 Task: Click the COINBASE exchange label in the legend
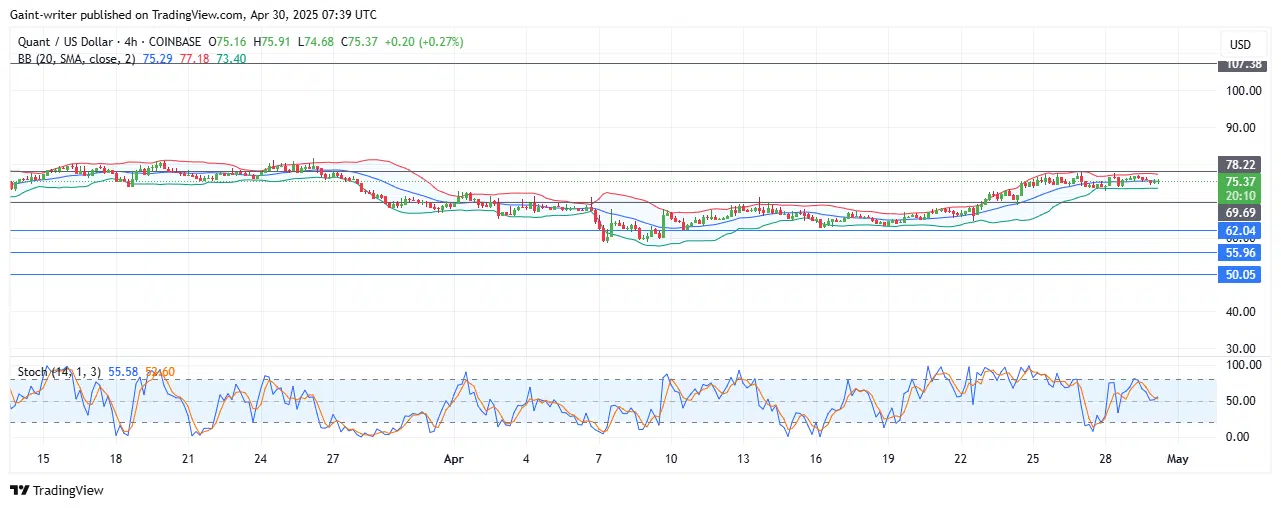click(x=175, y=42)
